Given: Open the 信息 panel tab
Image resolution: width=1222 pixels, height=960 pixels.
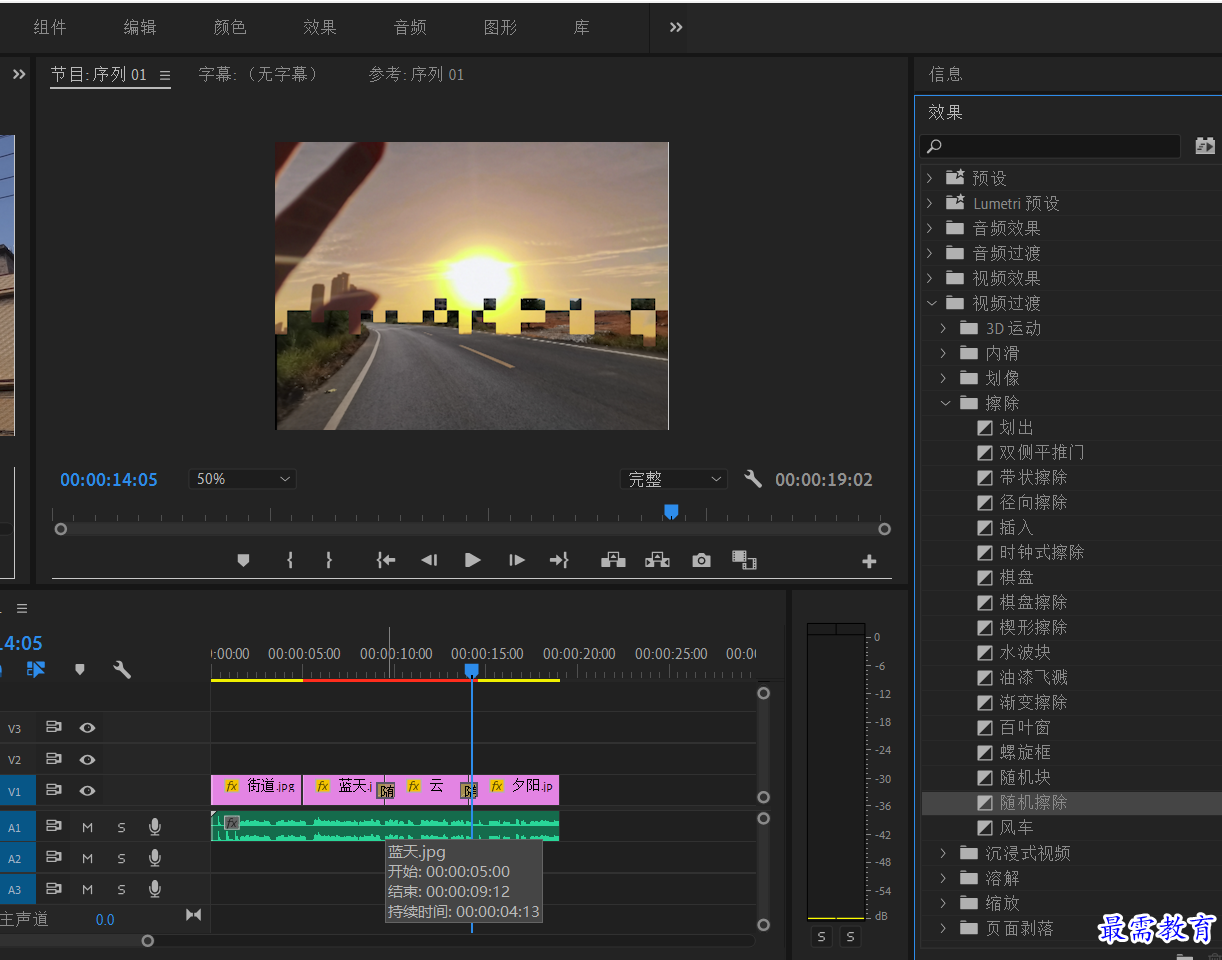Looking at the screenshot, I should (946, 74).
